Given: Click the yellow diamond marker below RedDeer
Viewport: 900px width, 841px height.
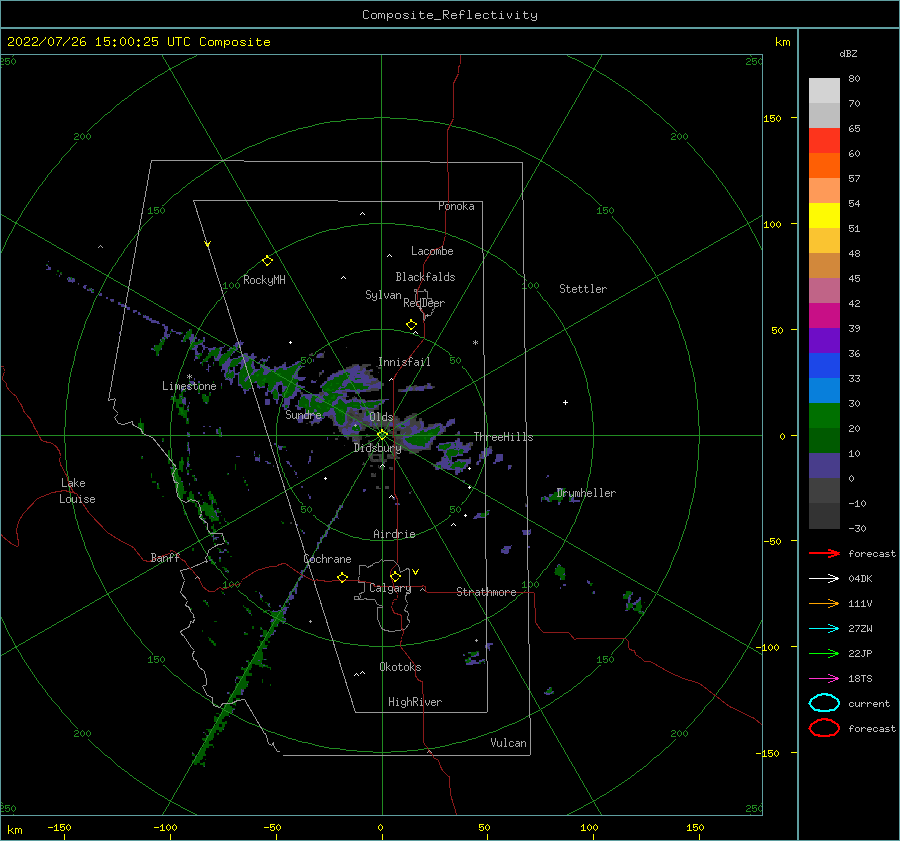Looking at the screenshot, I should tap(412, 325).
